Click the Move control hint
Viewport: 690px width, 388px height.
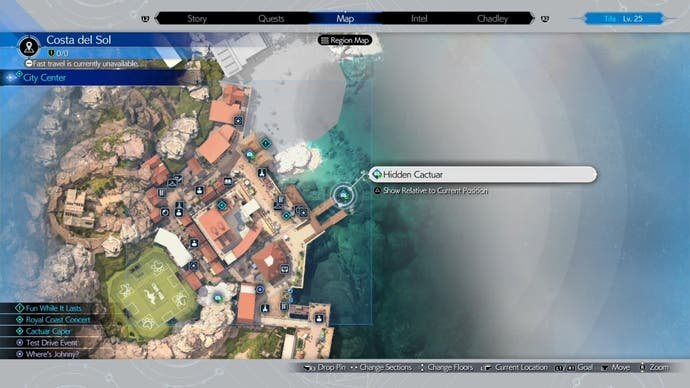click(x=616, y=367)
